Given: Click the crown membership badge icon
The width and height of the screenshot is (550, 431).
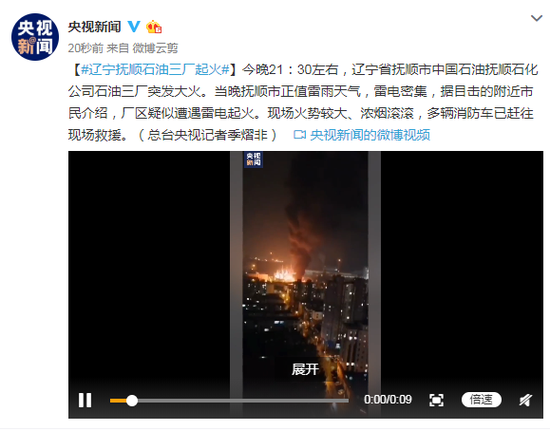Looking at the screenshot, I should [x=154, y=27].
